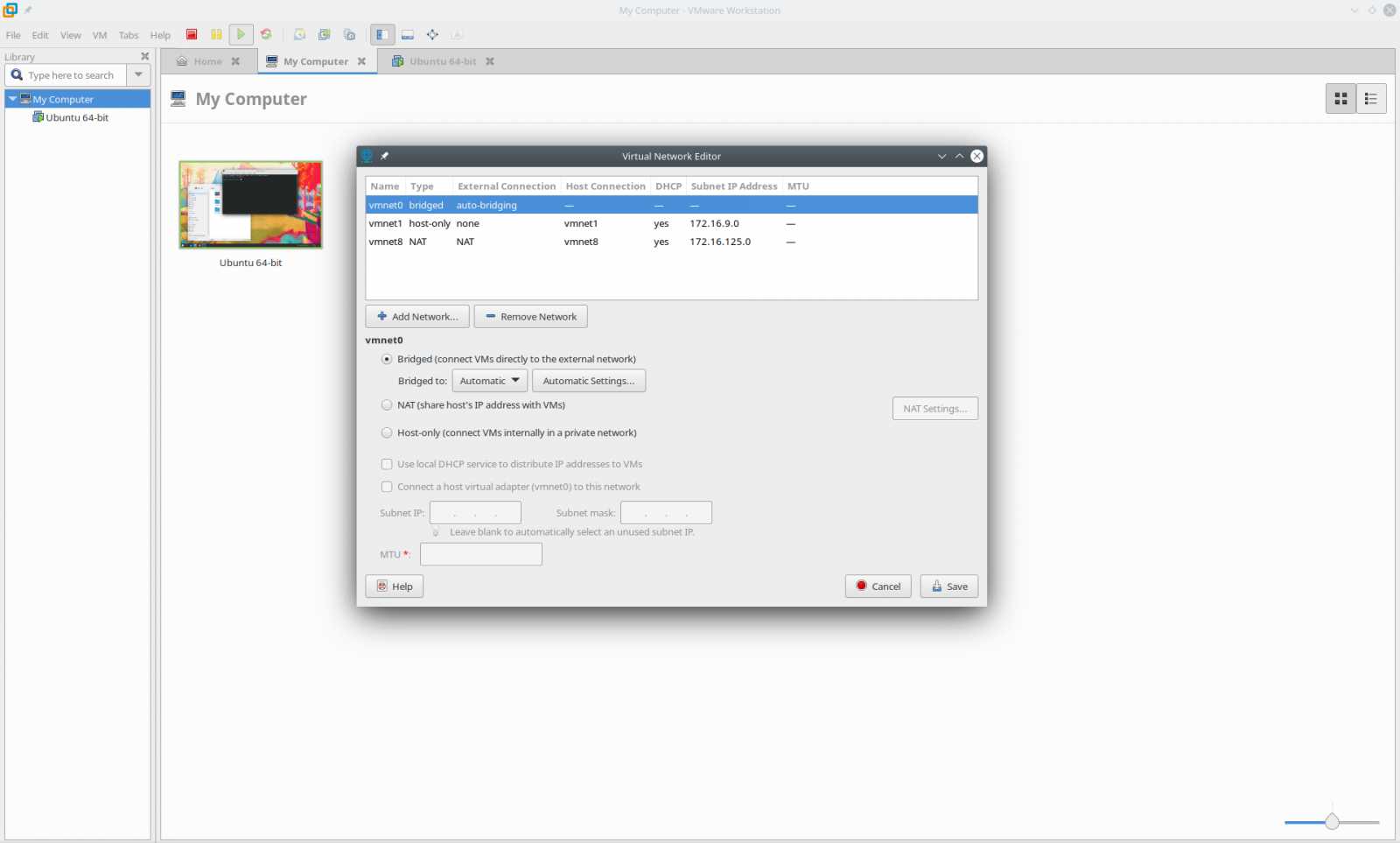The width and height of the screenshot is (1400, 843).
Task: Click the MTU input field
Action: click(x=481, y=554)
